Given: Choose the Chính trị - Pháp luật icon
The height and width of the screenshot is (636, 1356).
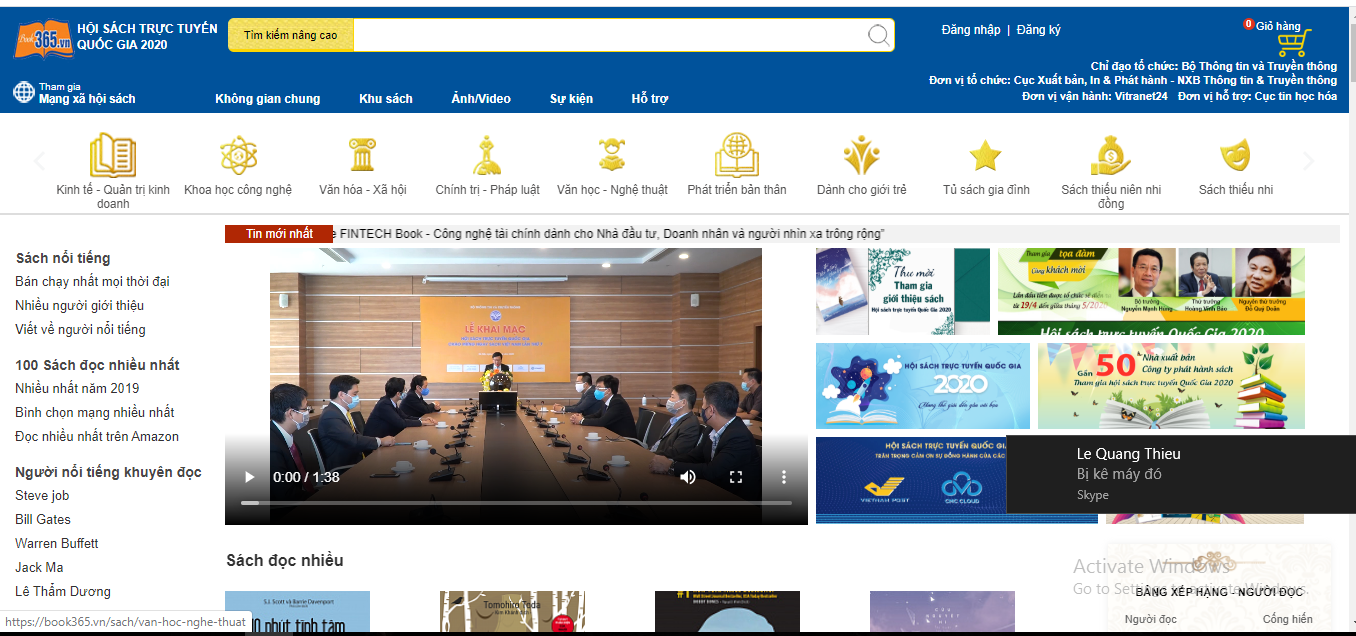Looking at the screenshot, I should (x=487, y=156).
